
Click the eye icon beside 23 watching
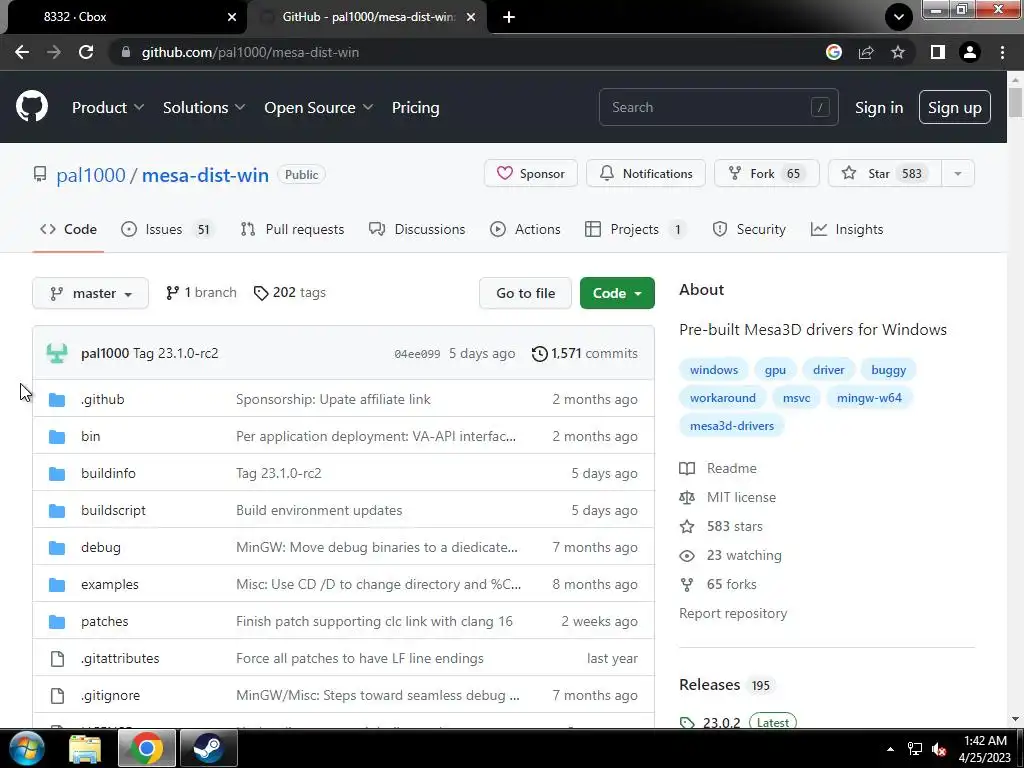click(687, 556)
